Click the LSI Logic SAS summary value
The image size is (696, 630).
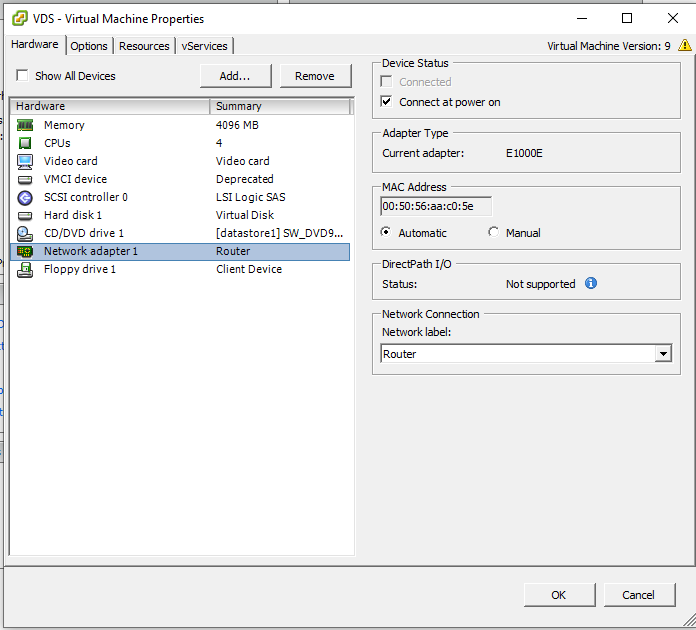point(251,197)
